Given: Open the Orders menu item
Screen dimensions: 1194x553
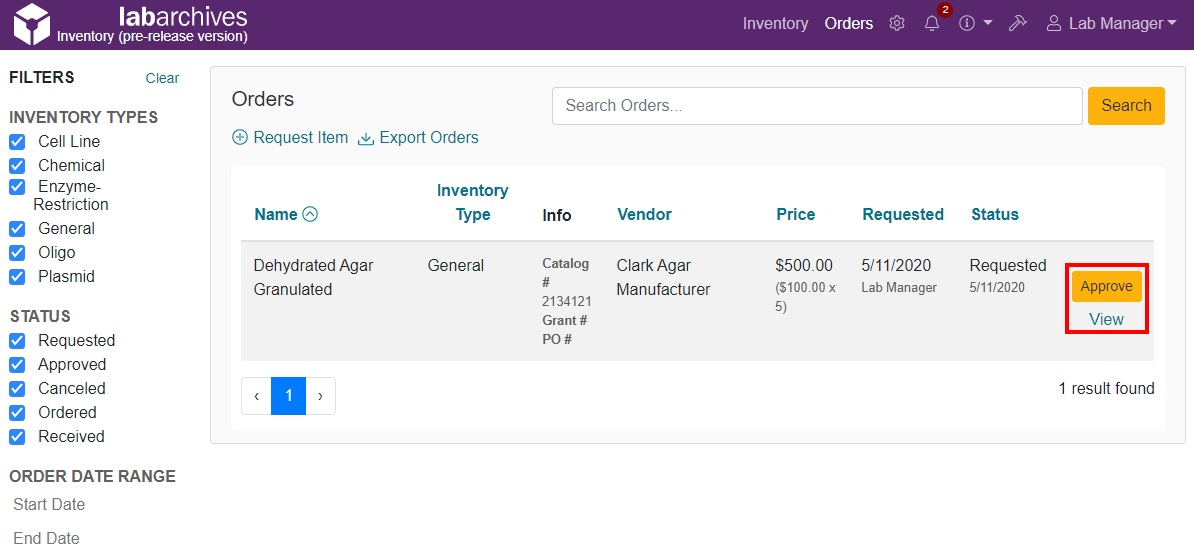Looking at the screenshot, I should [x=848, y=23].
